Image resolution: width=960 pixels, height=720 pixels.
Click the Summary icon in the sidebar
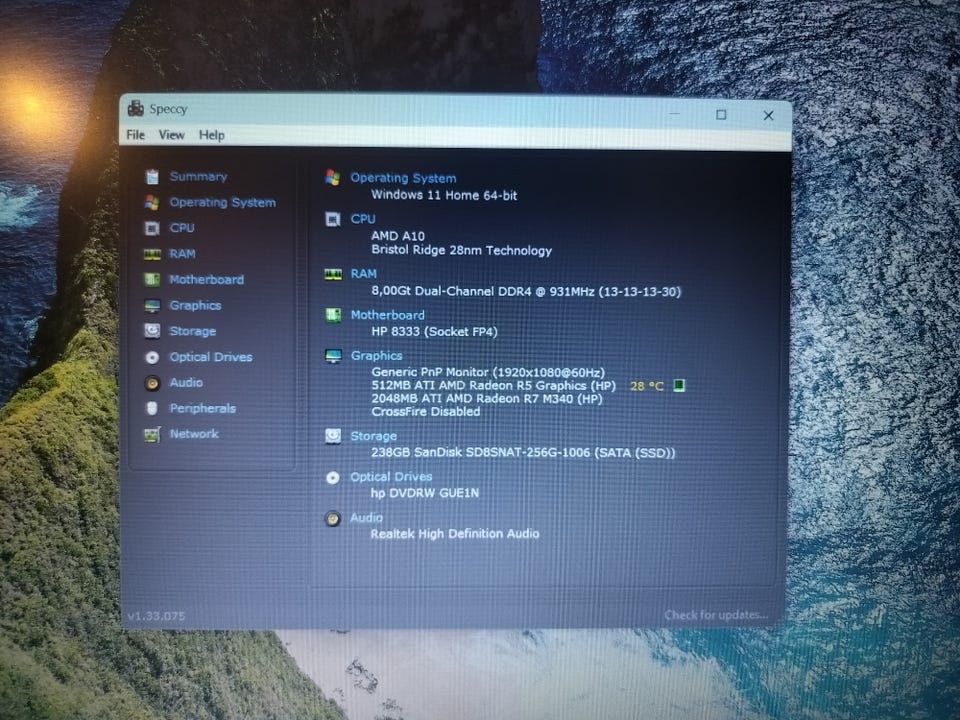pos(152,177)
